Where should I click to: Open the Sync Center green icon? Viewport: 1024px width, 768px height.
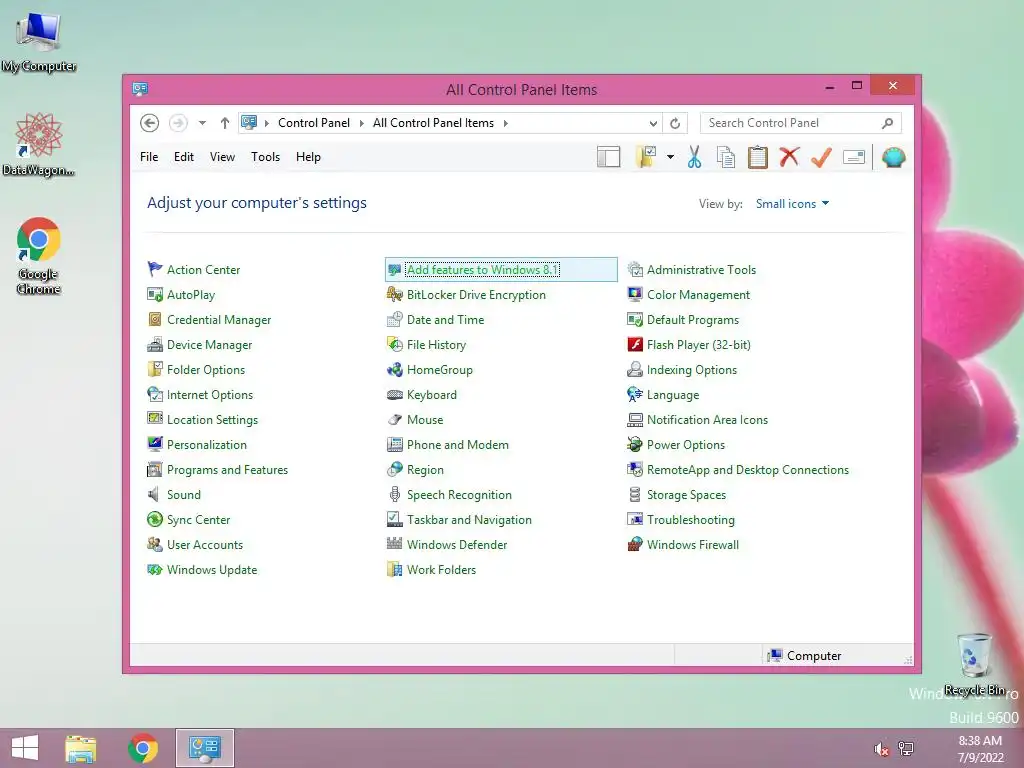155,519
